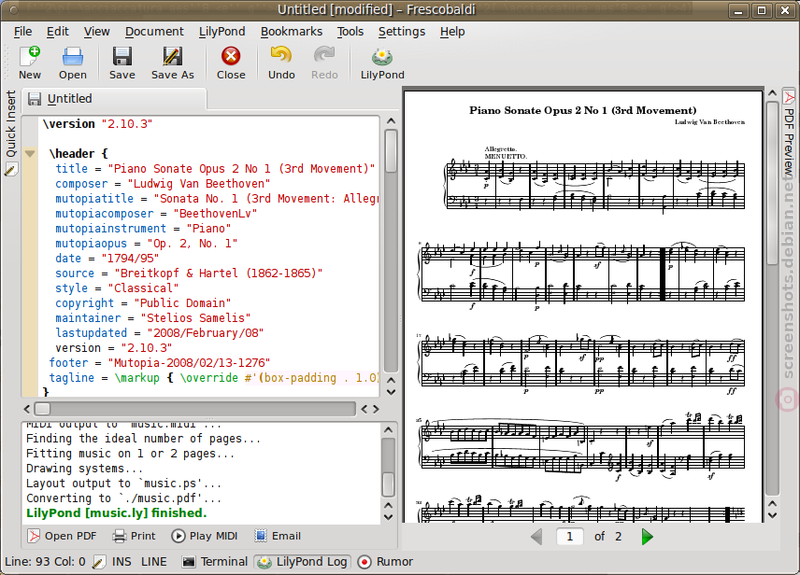This screenshot has width=800, height=575.
Task: Create a new document with New
Action: (x=30, y=63)
